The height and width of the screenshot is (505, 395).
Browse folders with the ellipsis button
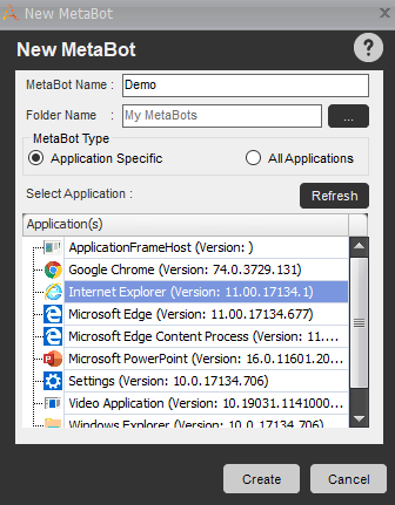[x=348, y=116]
